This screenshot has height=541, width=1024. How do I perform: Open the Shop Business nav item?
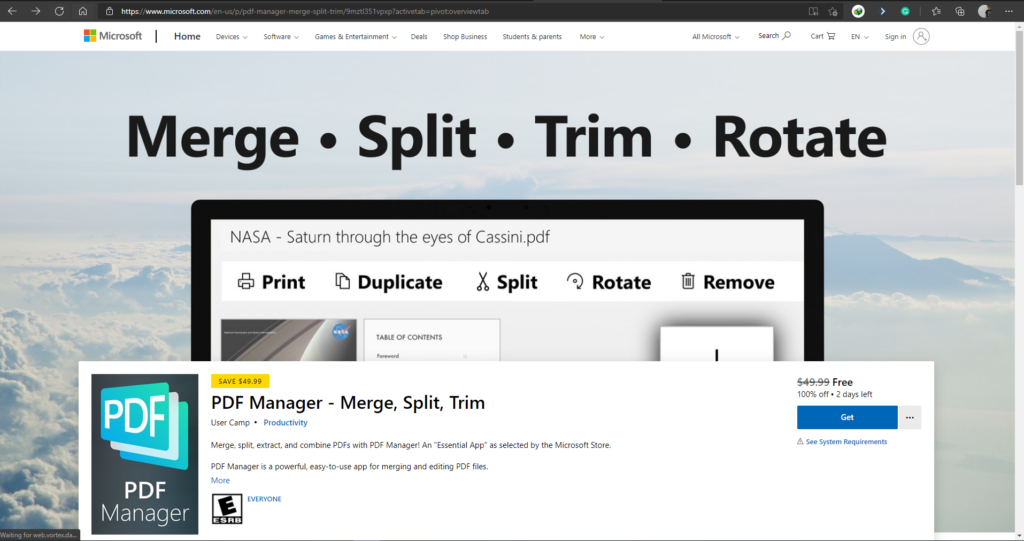[465, 37]
